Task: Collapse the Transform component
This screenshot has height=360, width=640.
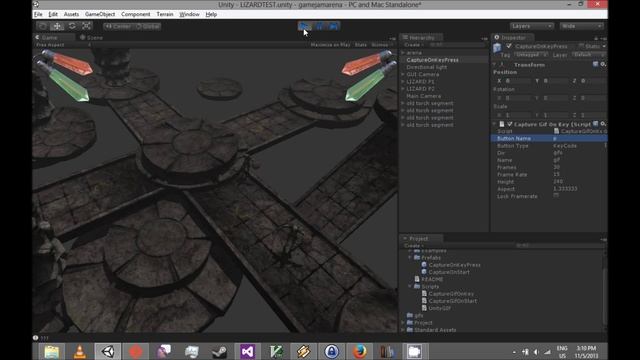Action: click(494, 65)
